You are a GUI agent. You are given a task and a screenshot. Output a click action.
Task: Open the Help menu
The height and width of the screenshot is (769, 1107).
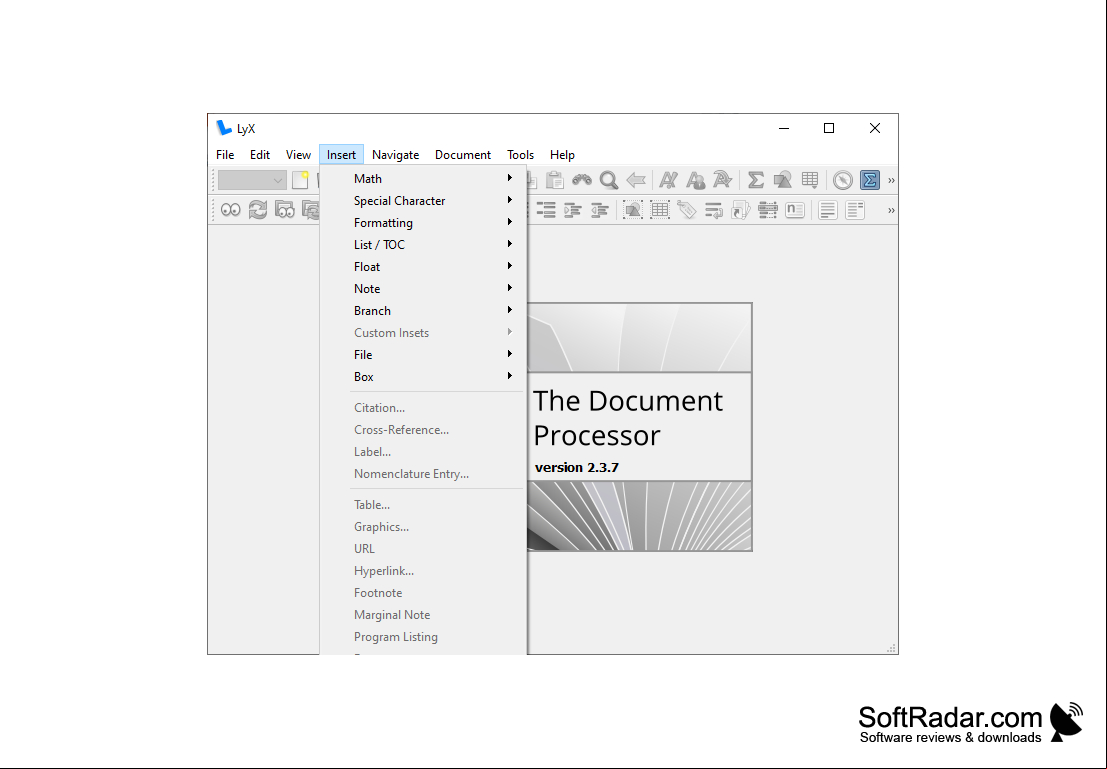pyautogui.click(x=562, y=155)
